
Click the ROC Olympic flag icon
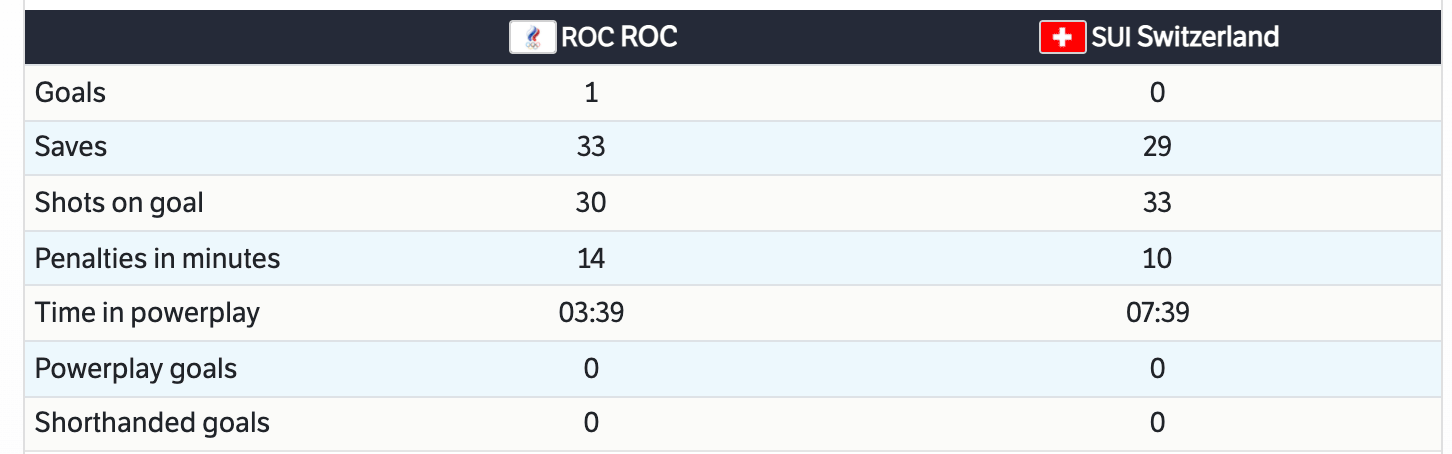click(x=533, y=38)
